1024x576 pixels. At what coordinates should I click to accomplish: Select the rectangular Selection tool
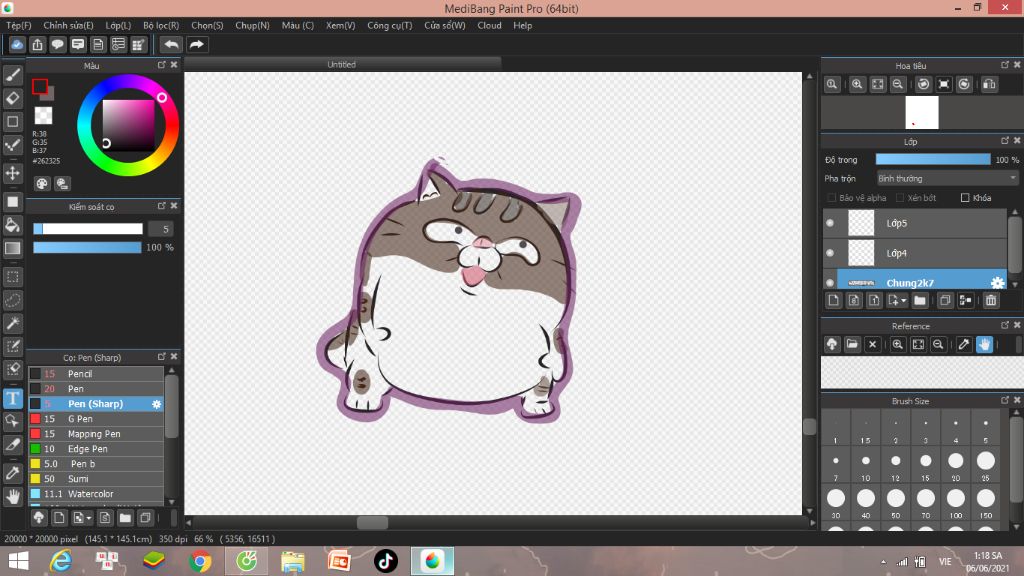click(12, 277)
